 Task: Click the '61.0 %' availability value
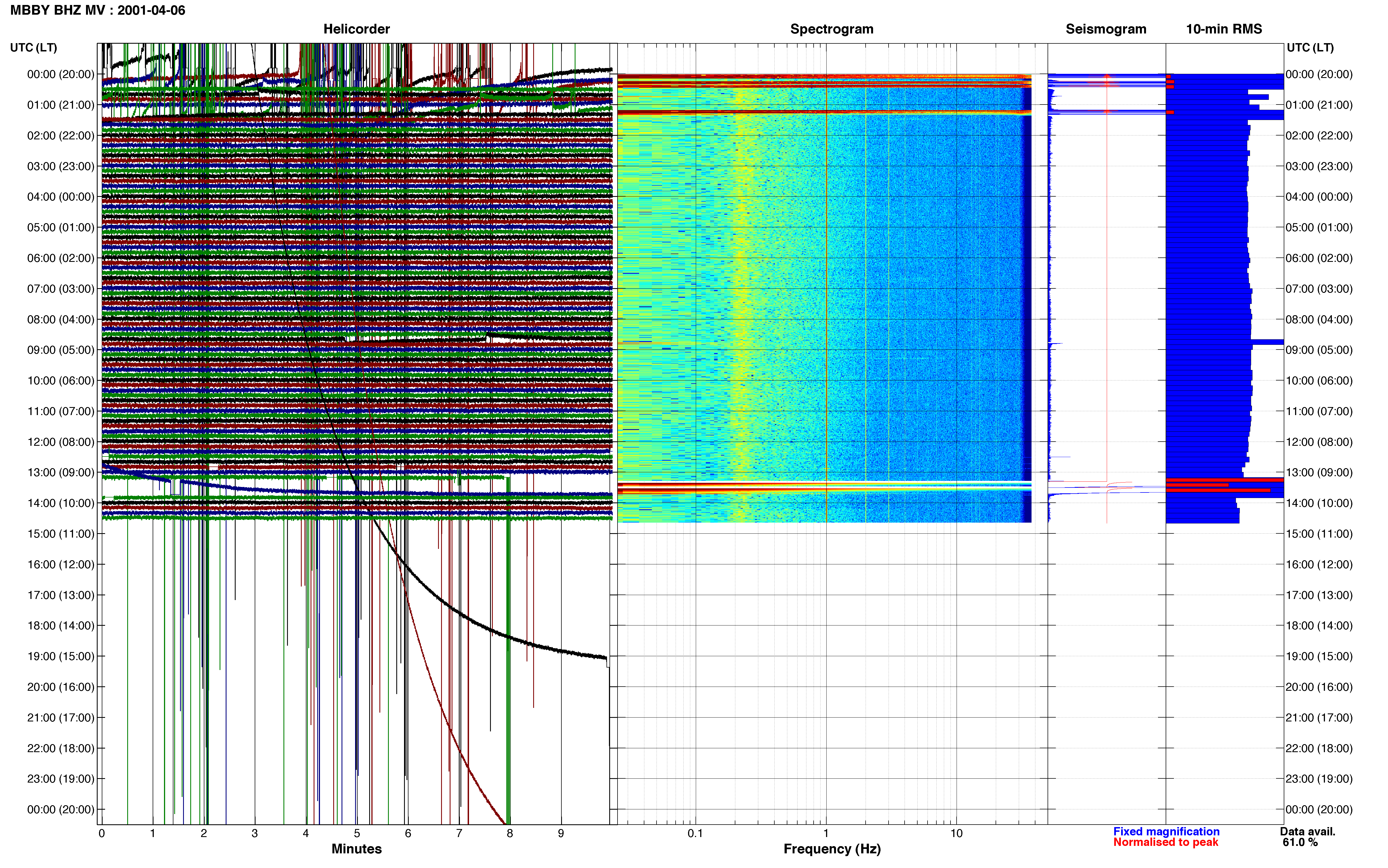1300,842
